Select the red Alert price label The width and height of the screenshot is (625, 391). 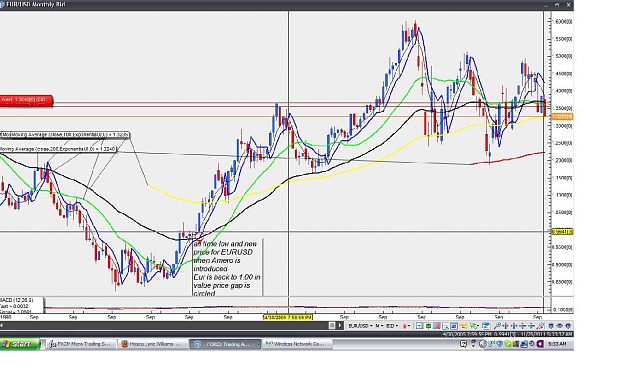pyautogui.click(x=26, y=100)
